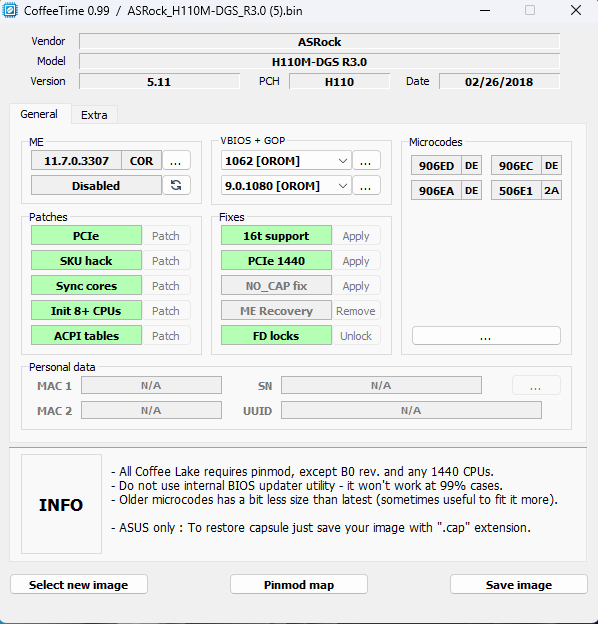The image size is (598, 624).
Task: Click the 16t support Apply button
Action: (356, 236)
